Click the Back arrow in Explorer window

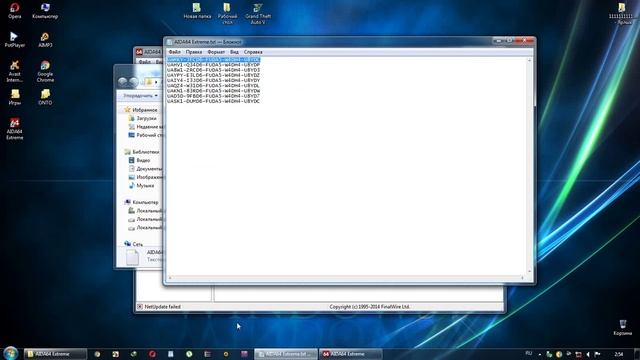(122, 82)
